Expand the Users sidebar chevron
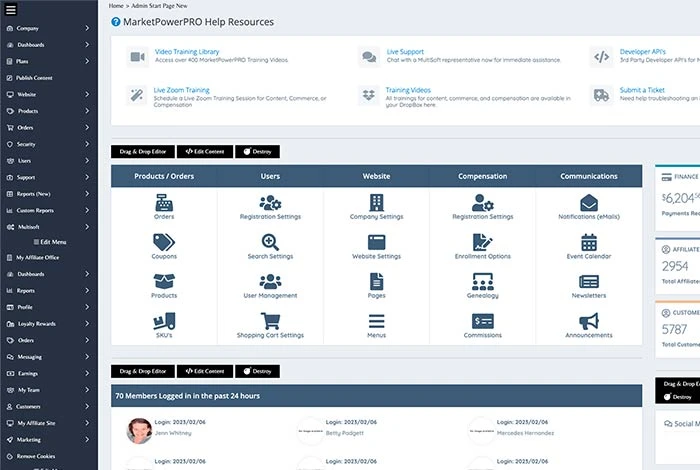The image size is (700, 470). tap(87, 160)
